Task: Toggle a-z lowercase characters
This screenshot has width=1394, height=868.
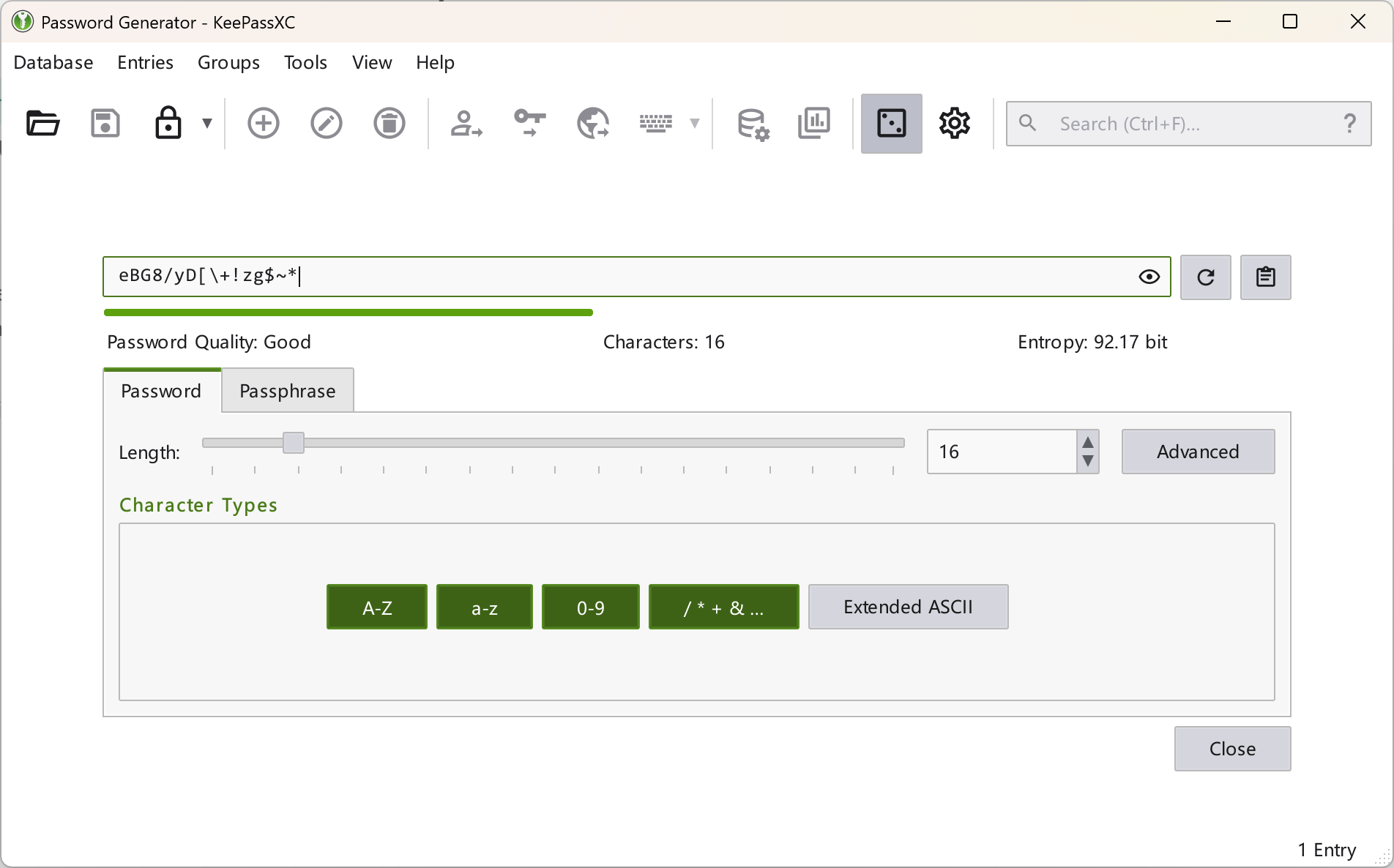Action: tap(485, 607)
